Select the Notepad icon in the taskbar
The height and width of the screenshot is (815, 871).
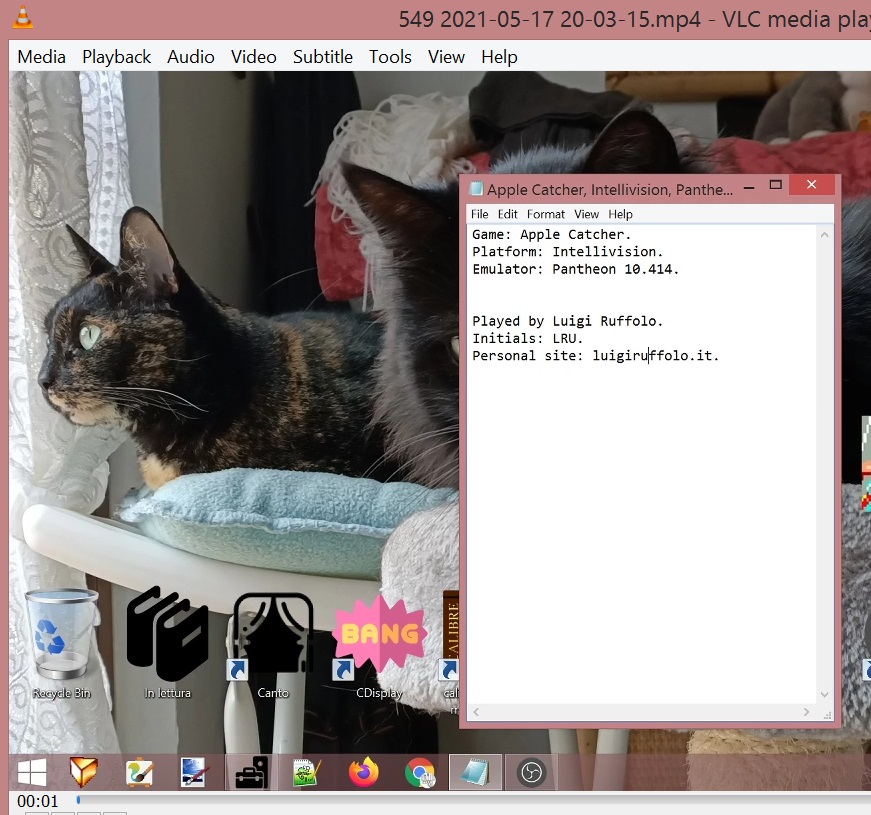[x=475, y=772]
